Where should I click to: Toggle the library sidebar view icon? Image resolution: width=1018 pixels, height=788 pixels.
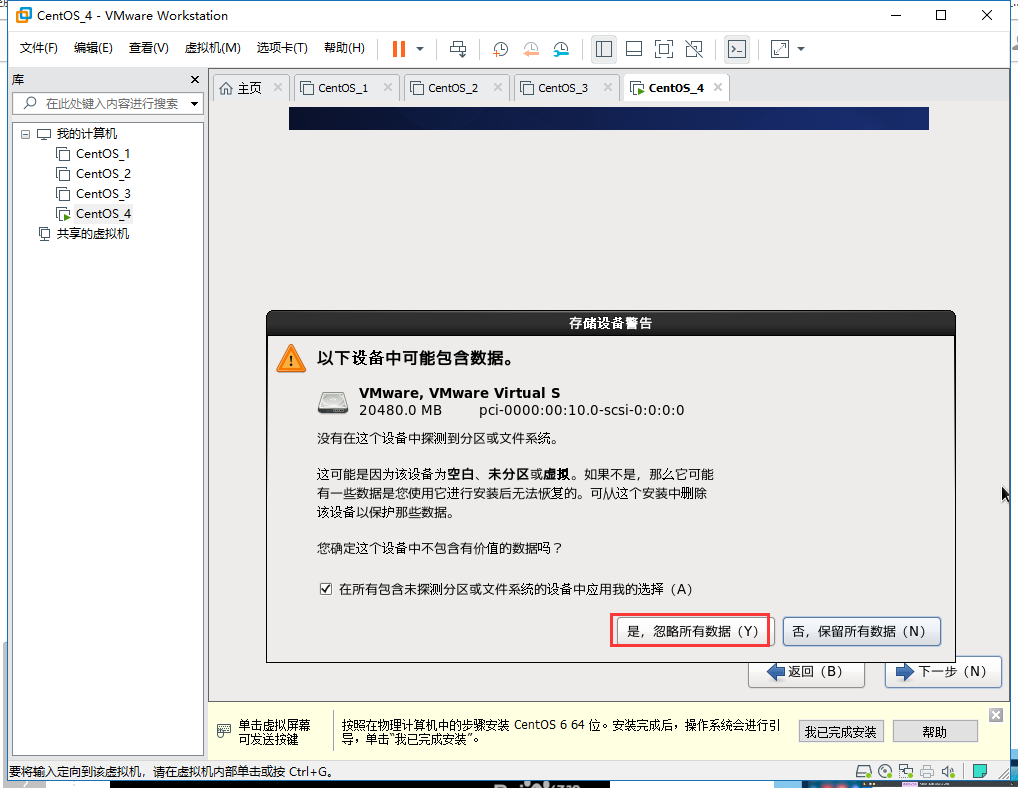click(604, 49)
